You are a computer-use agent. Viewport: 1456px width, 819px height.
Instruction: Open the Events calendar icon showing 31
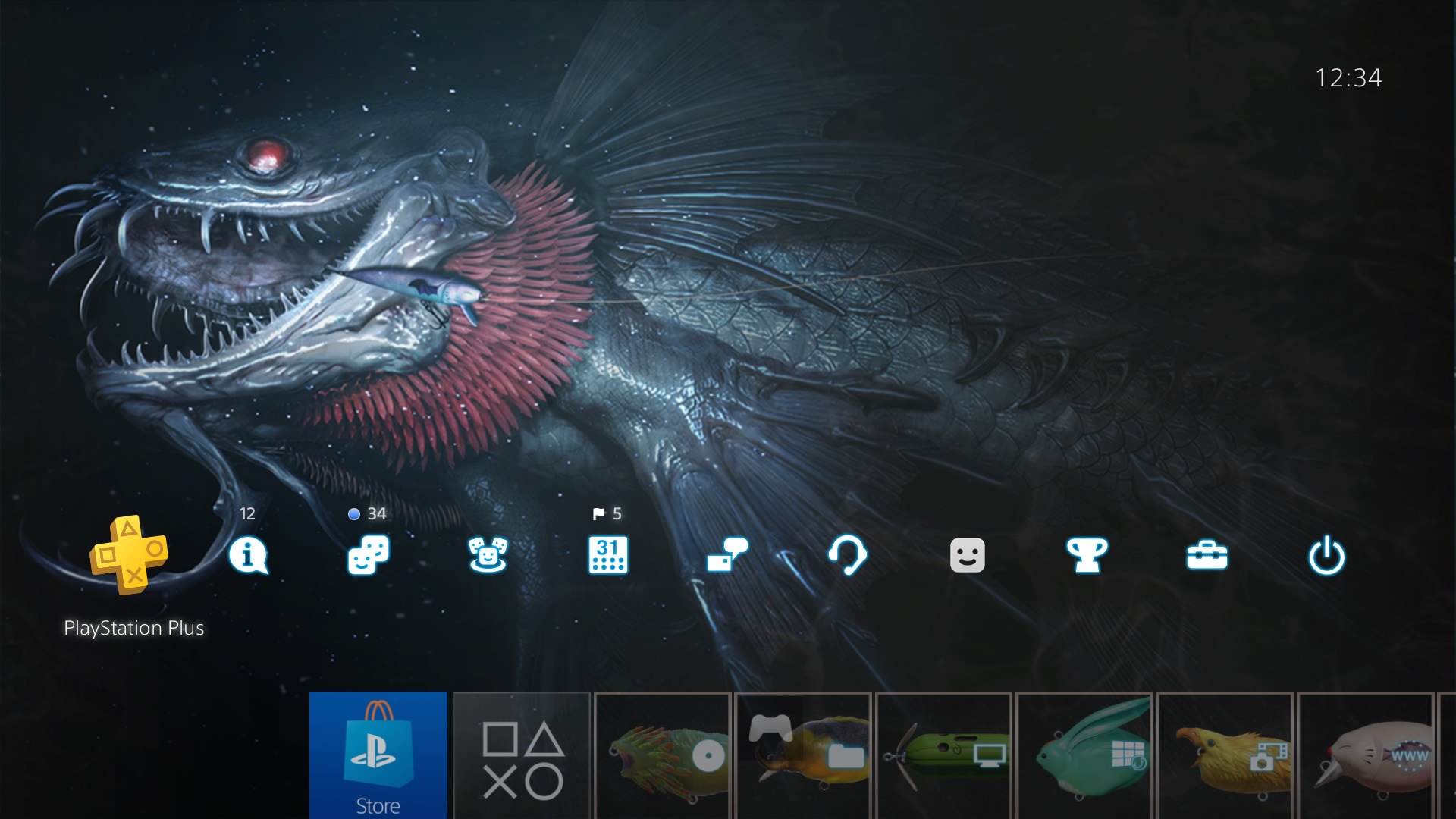pyautogui.click(x=607, y=555)
